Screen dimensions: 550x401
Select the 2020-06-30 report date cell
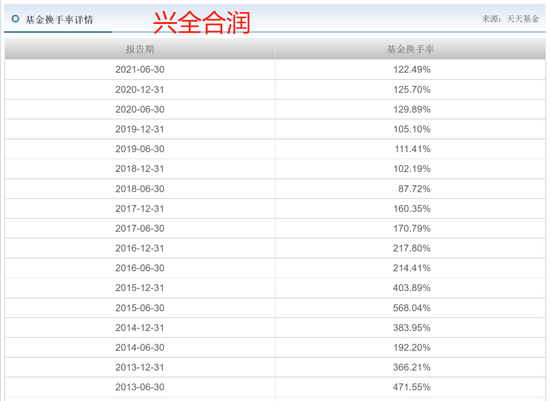click(140, 109)
